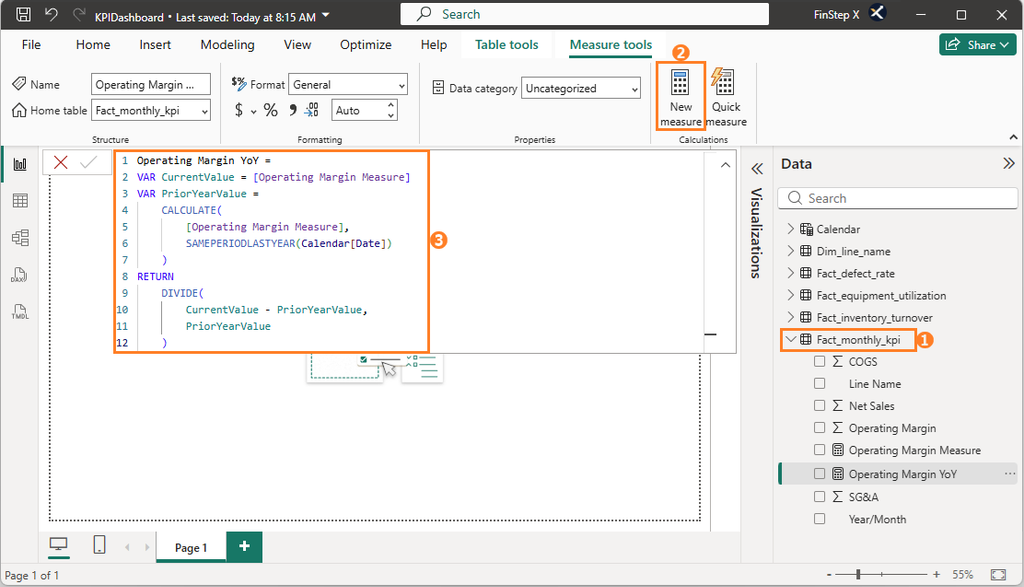
Task: Click the Redo arrow icon
Action: (79, 14)
